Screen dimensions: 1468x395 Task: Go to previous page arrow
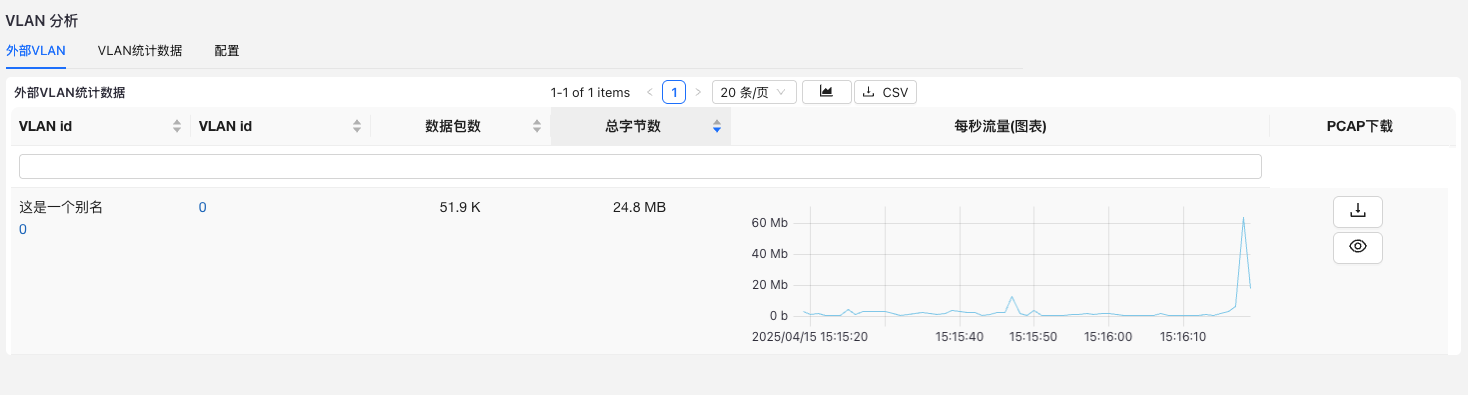650,92
